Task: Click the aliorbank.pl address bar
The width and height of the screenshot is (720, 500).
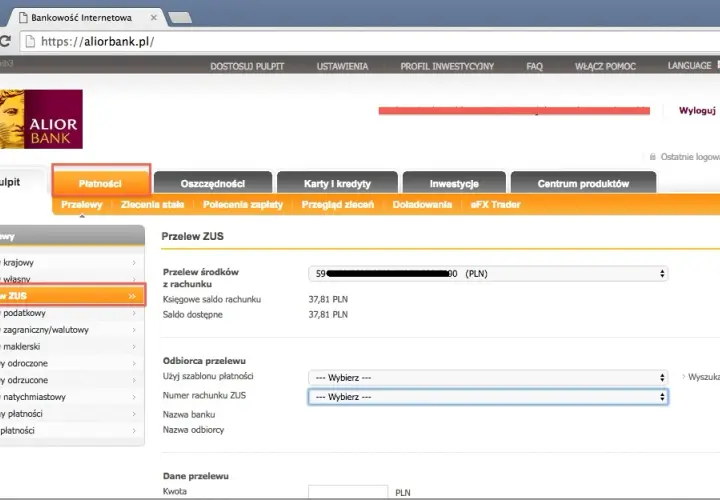Action: pos(372,42)
